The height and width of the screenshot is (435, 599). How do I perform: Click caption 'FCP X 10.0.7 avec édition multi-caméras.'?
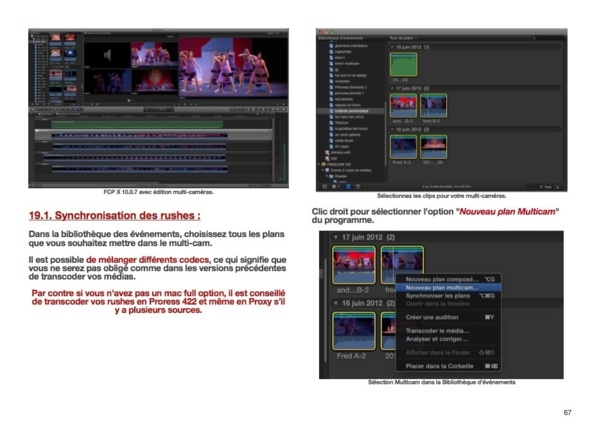point(158,192)
